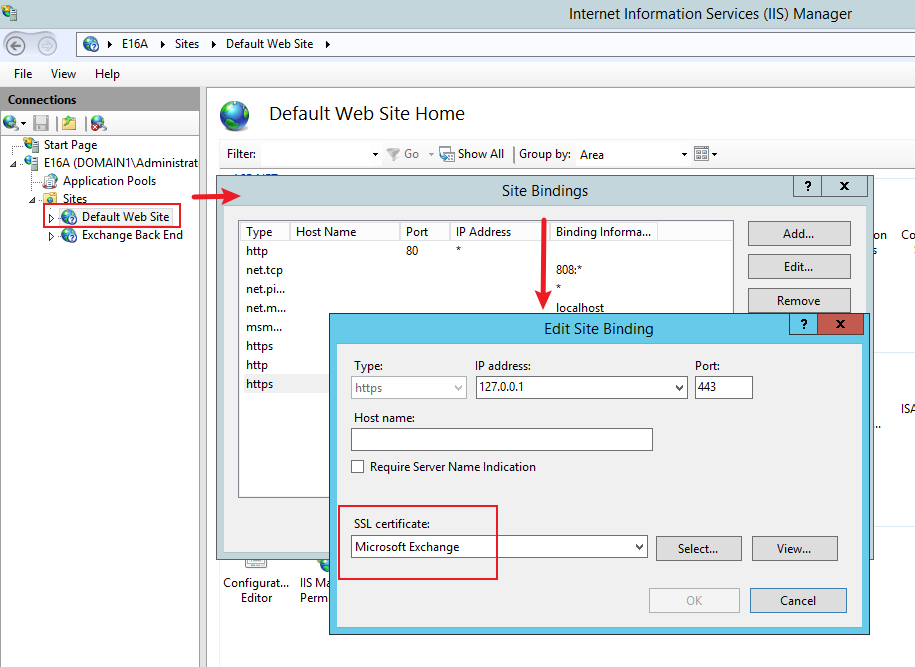The image size is (915, 667).
Task: Click the Up folder icon in Connections toolbar
Action: click(69, 123)
